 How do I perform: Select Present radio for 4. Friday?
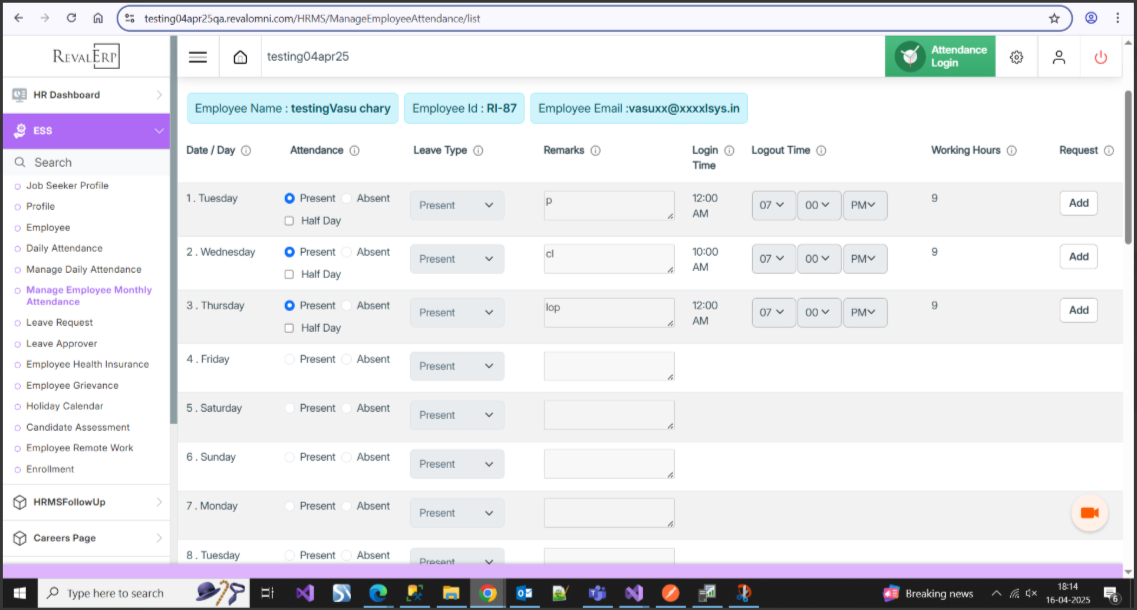point(290,359)
